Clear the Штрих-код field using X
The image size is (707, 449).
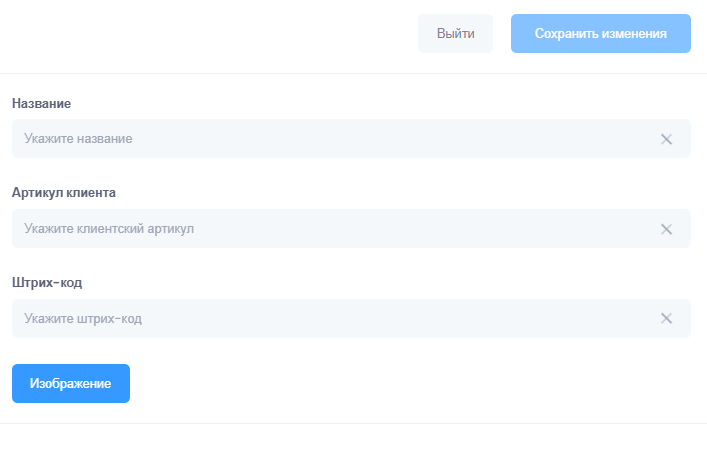click(666, 319)
